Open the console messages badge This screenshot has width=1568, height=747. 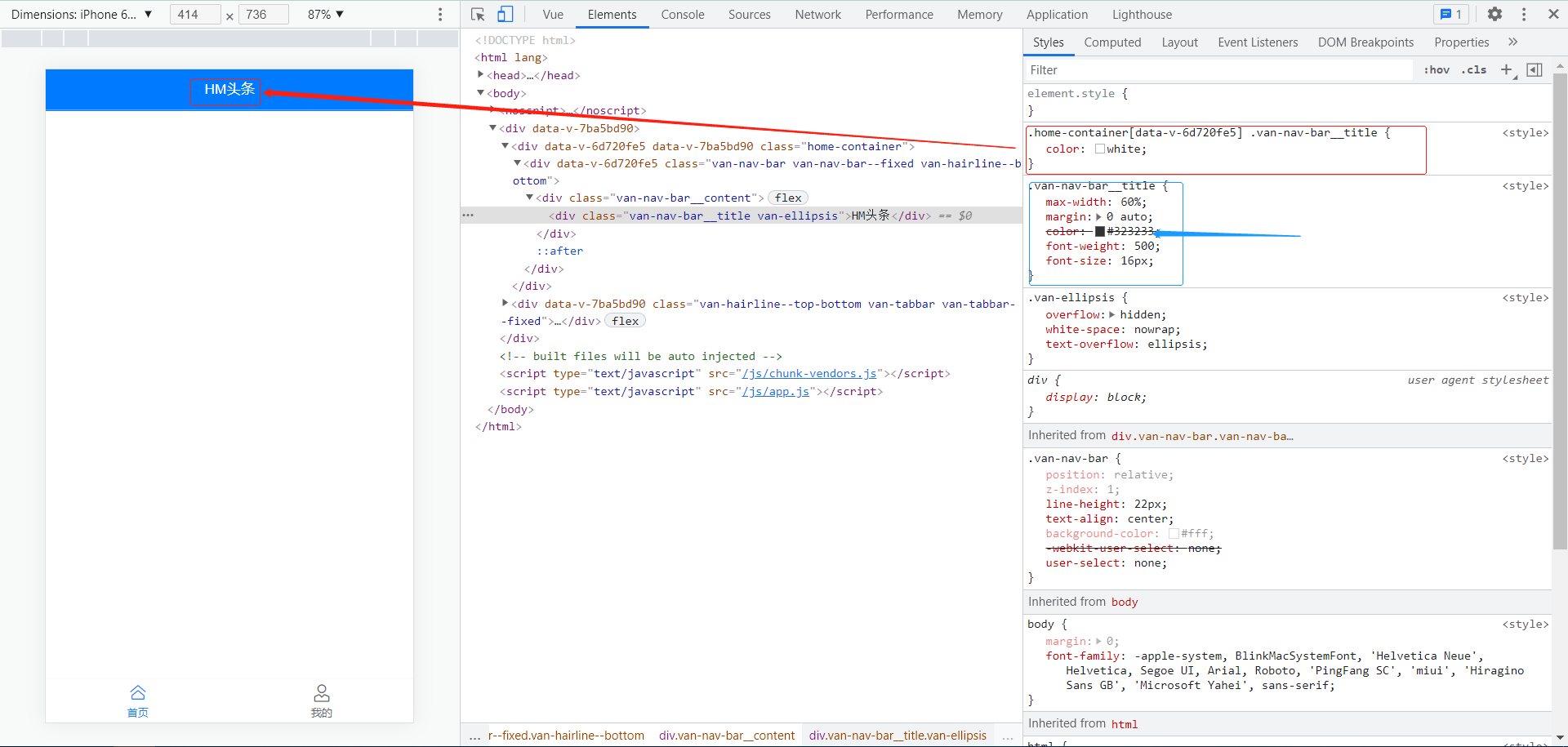[1451, 15]
